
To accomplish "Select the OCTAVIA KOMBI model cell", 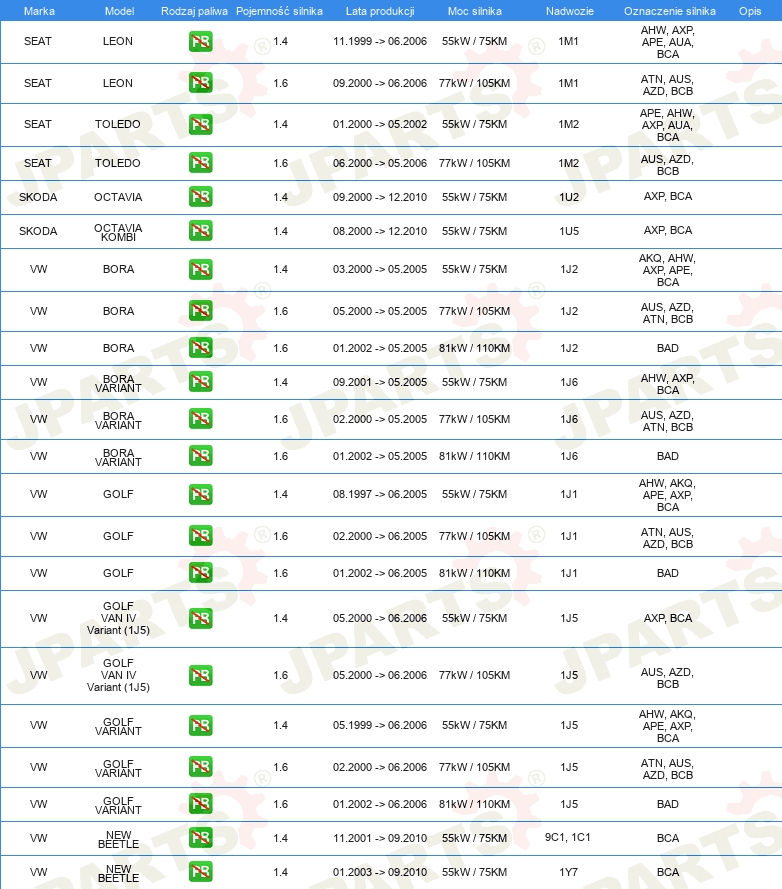I will tap(118, 232).
